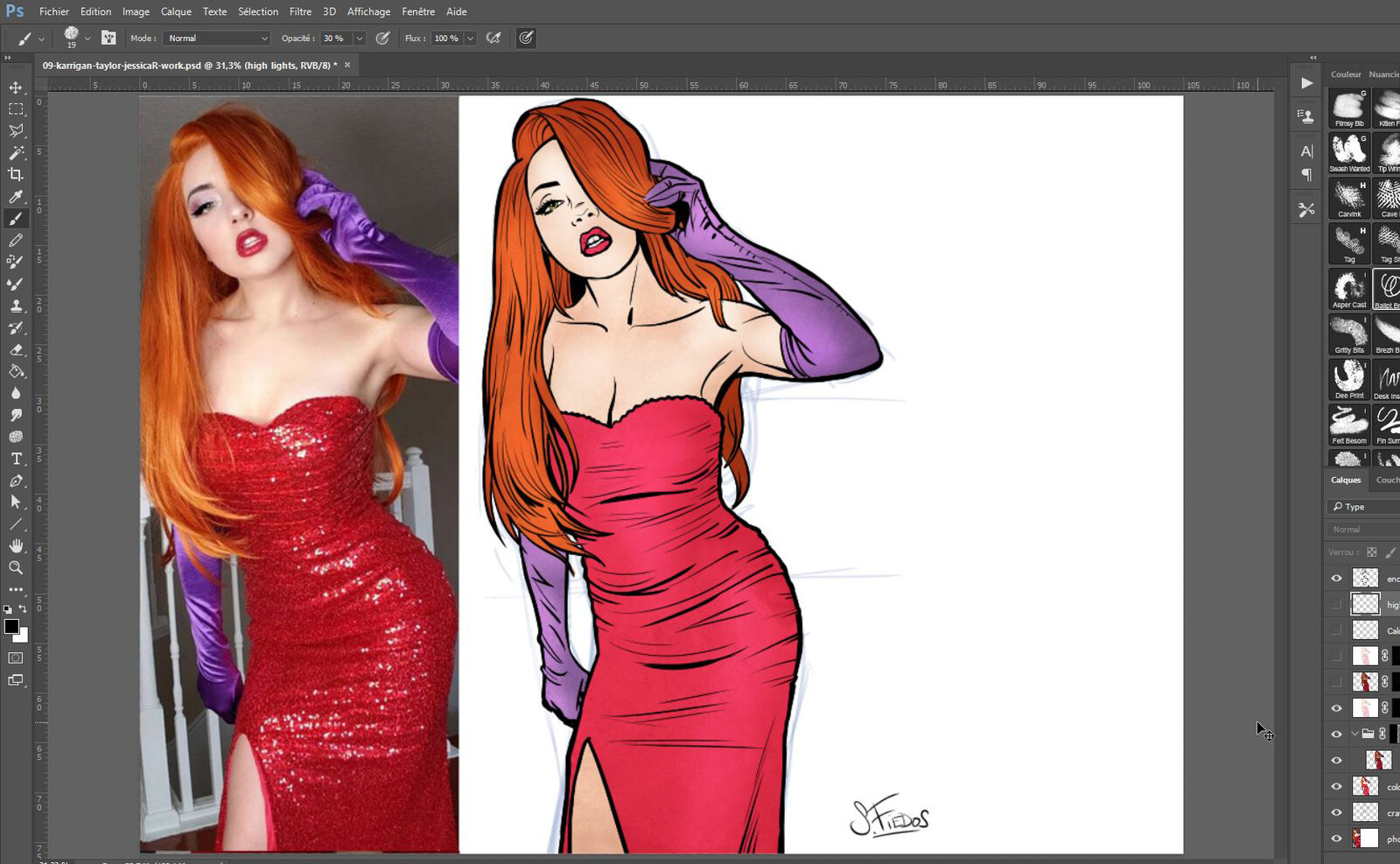Open layer blending mode Normal dropdown
Image resolution: width=1400 pixels, height=864 pixels.
click(1363, 530)
